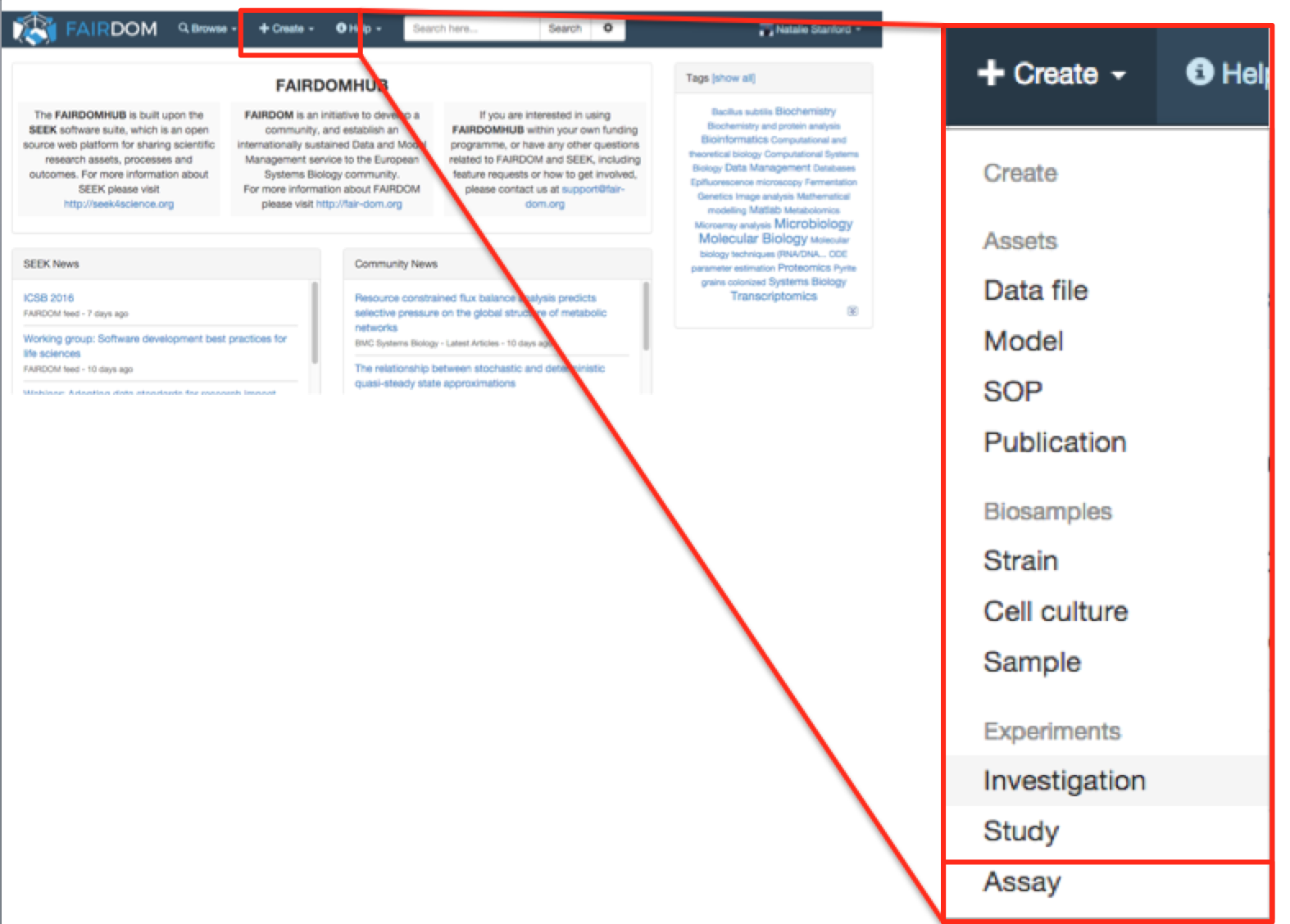Image resolution: width=1290 pixels, height=924 pixels.
Task: Click the small collapse icon in the Tags panel
Action: (x=852, y=311)
